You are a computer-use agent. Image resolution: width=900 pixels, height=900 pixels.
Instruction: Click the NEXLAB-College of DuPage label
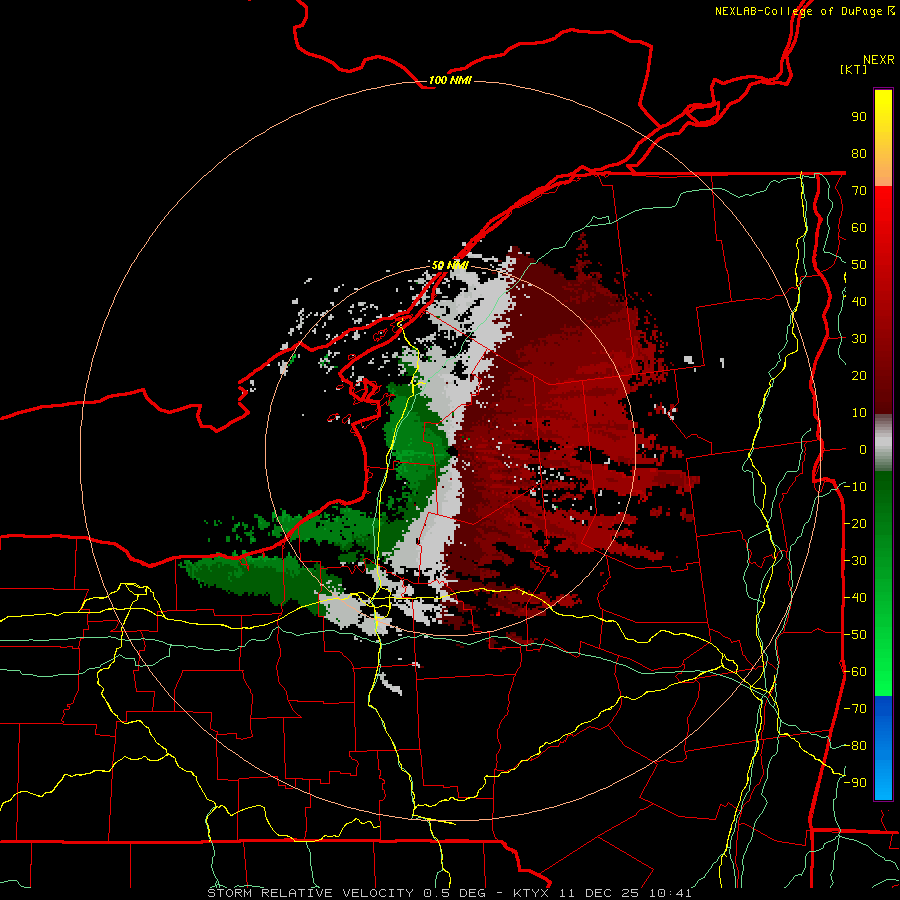(804, 11)
